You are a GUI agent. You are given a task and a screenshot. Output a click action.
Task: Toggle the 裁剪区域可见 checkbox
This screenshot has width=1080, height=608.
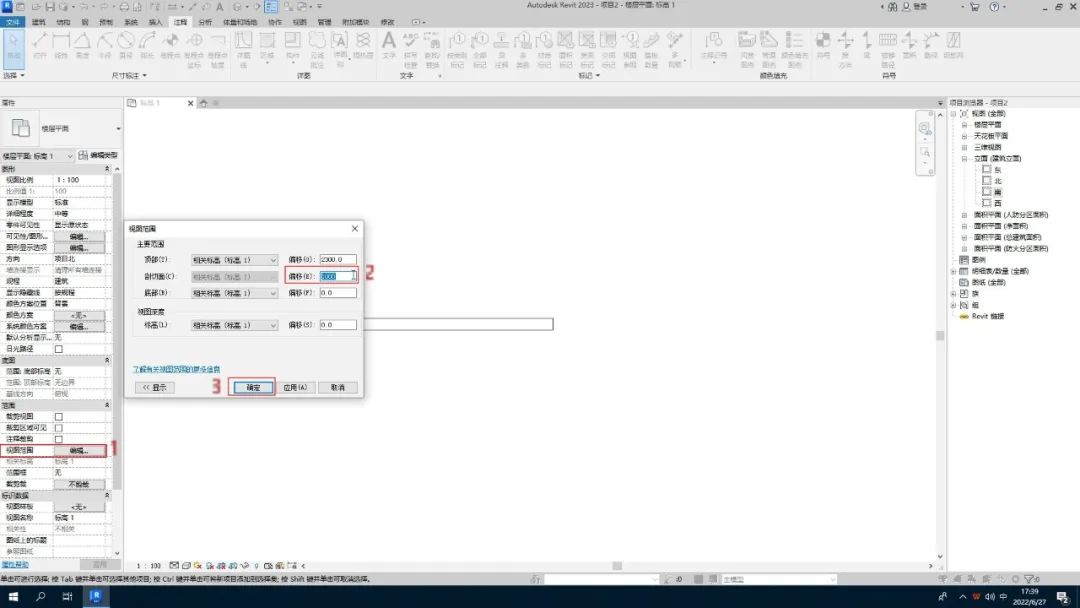click(59, 428)
